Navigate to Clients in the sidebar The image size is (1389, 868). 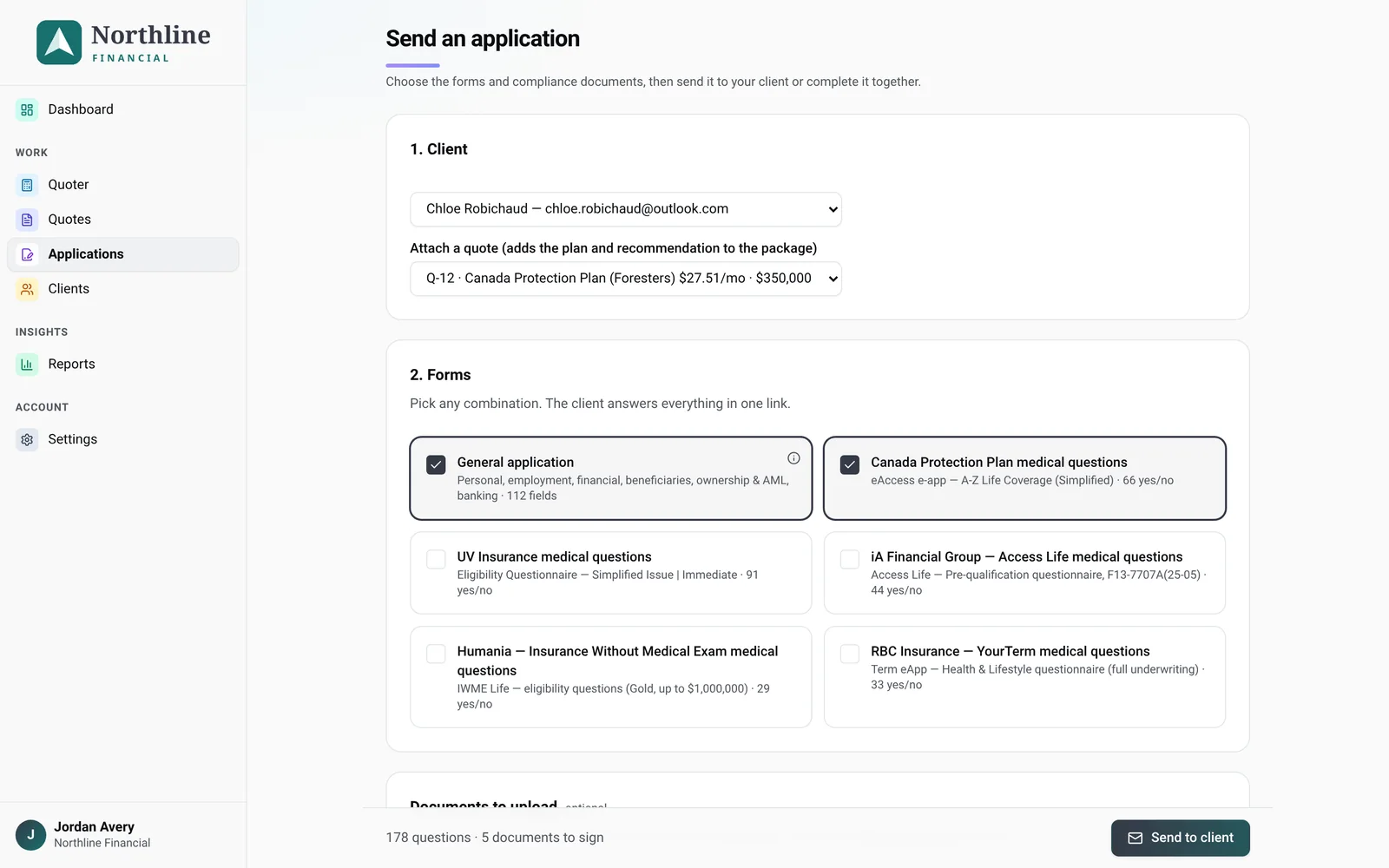click(123, 289)
